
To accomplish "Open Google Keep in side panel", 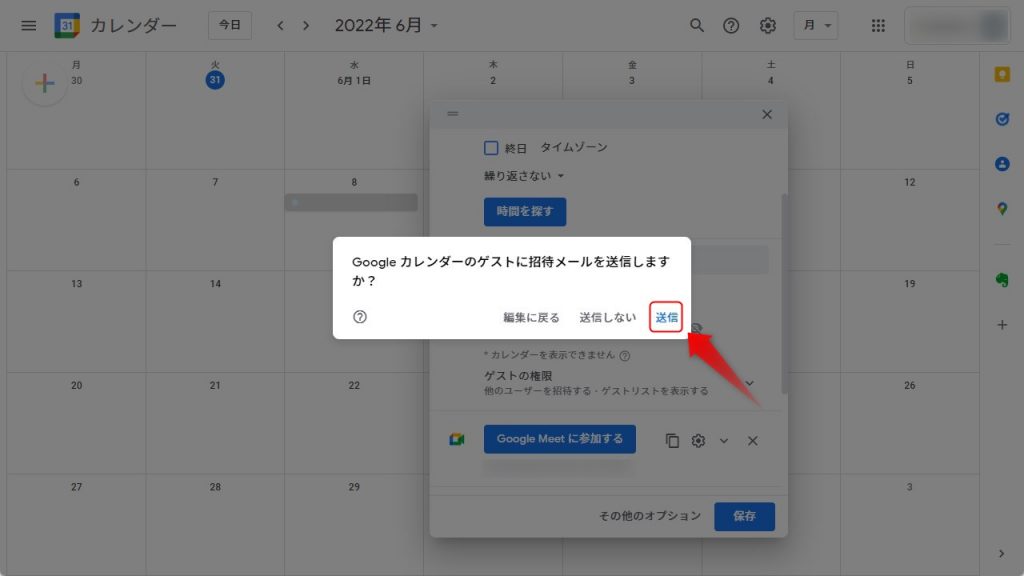I will tap(1002, 74).
